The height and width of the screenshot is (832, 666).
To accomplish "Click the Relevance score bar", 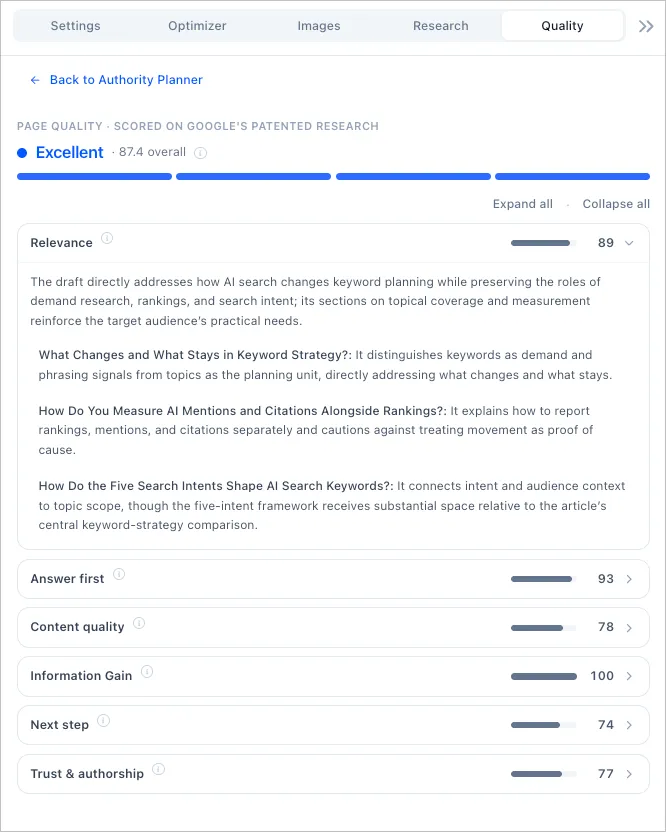I will point(543,243).
